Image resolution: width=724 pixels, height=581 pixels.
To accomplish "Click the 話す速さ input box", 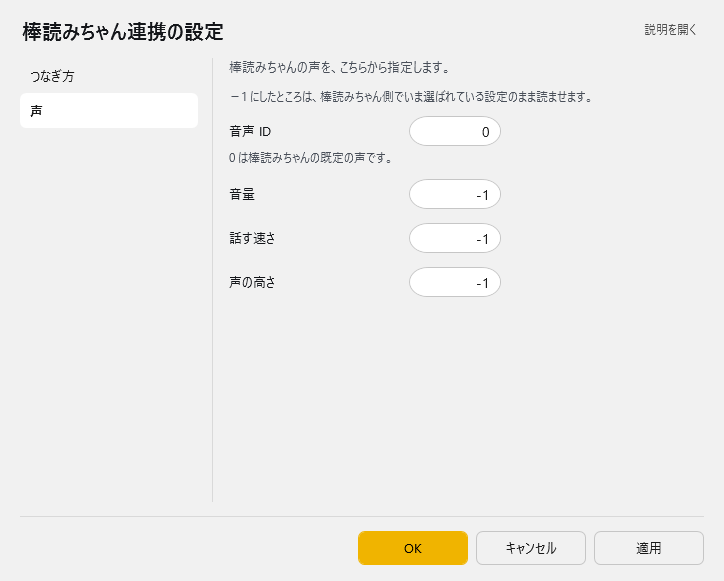I will [455, 238].
